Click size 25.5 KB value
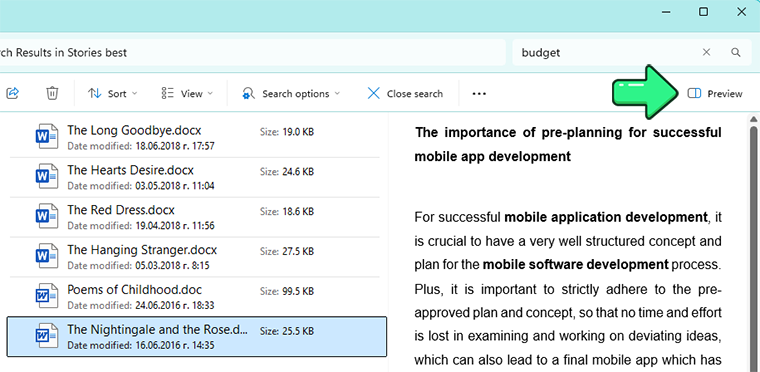760x372 pixels. click(x=298, y=331)
